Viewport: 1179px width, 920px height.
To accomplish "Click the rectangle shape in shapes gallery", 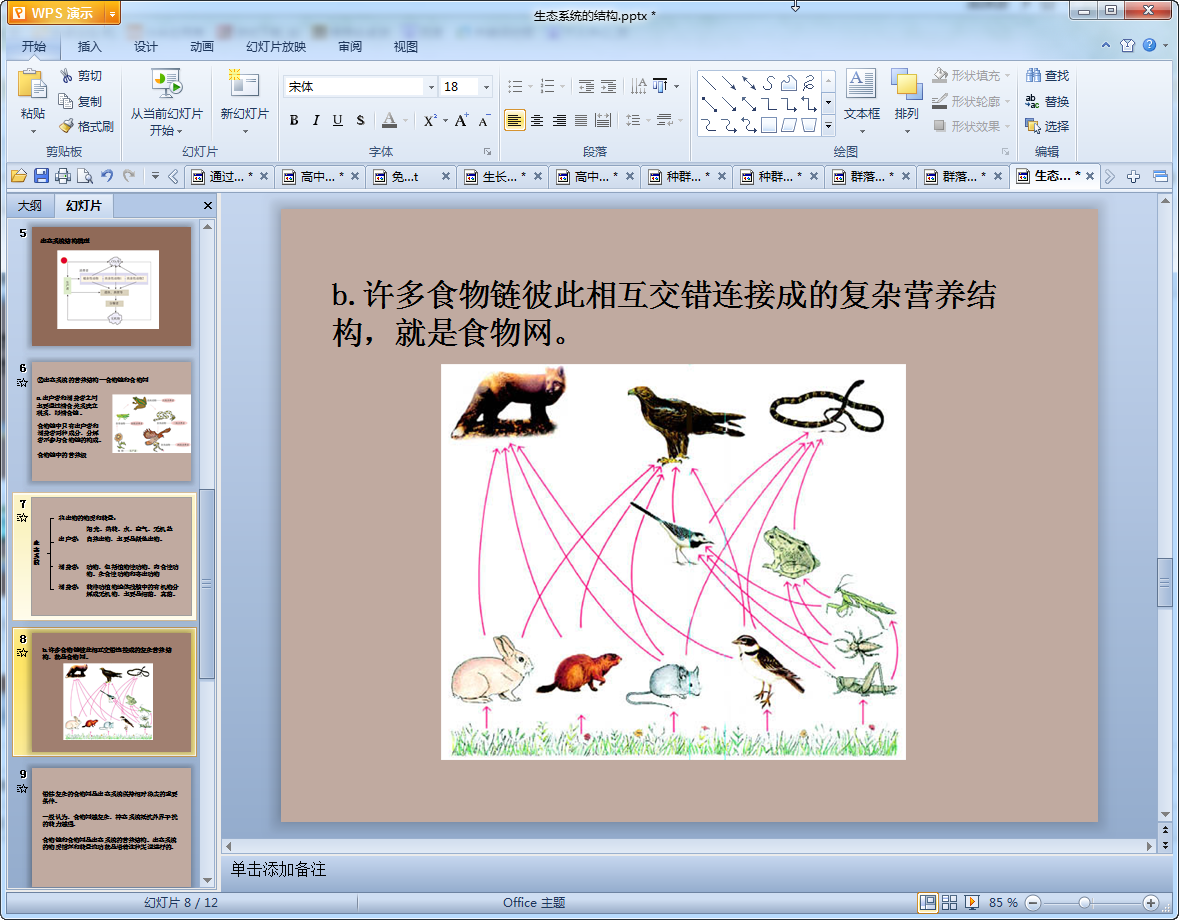I will coord(768,125).
